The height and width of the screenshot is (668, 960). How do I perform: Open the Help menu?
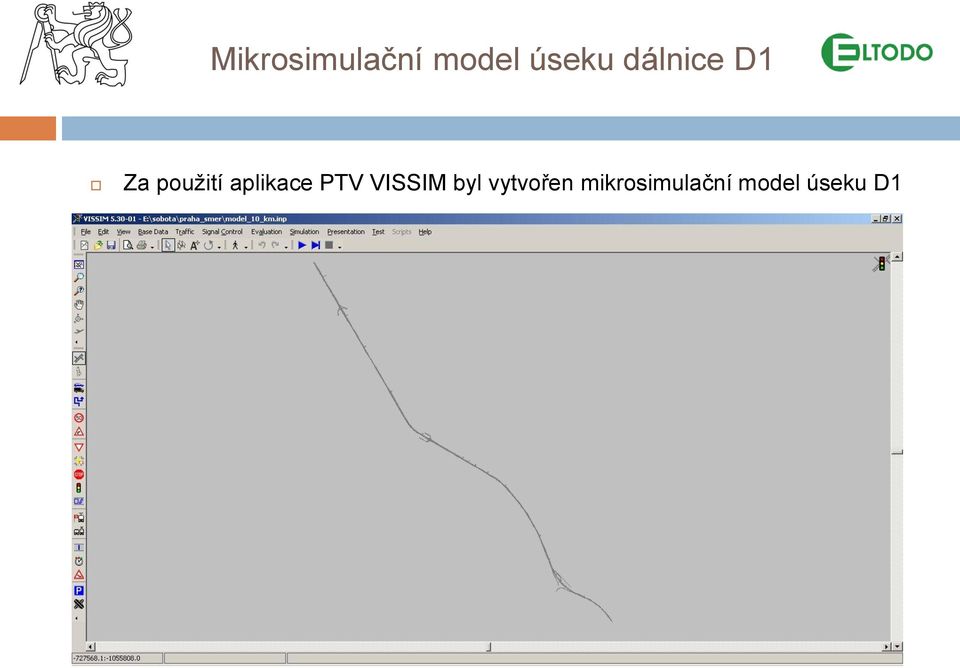pos(425,232)
